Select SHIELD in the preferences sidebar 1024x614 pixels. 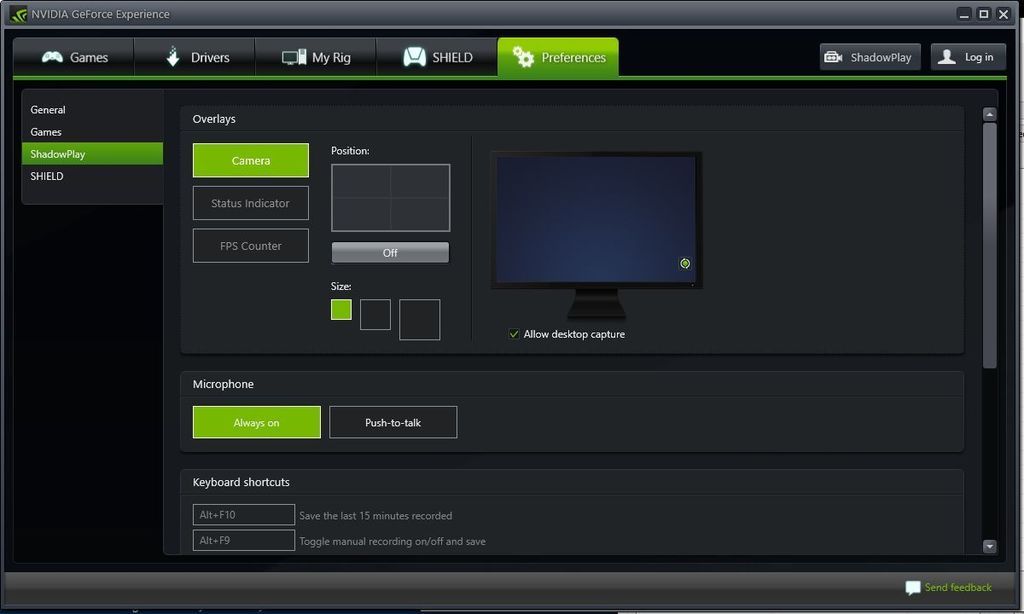pyautogui.click(x=92, y=176)
